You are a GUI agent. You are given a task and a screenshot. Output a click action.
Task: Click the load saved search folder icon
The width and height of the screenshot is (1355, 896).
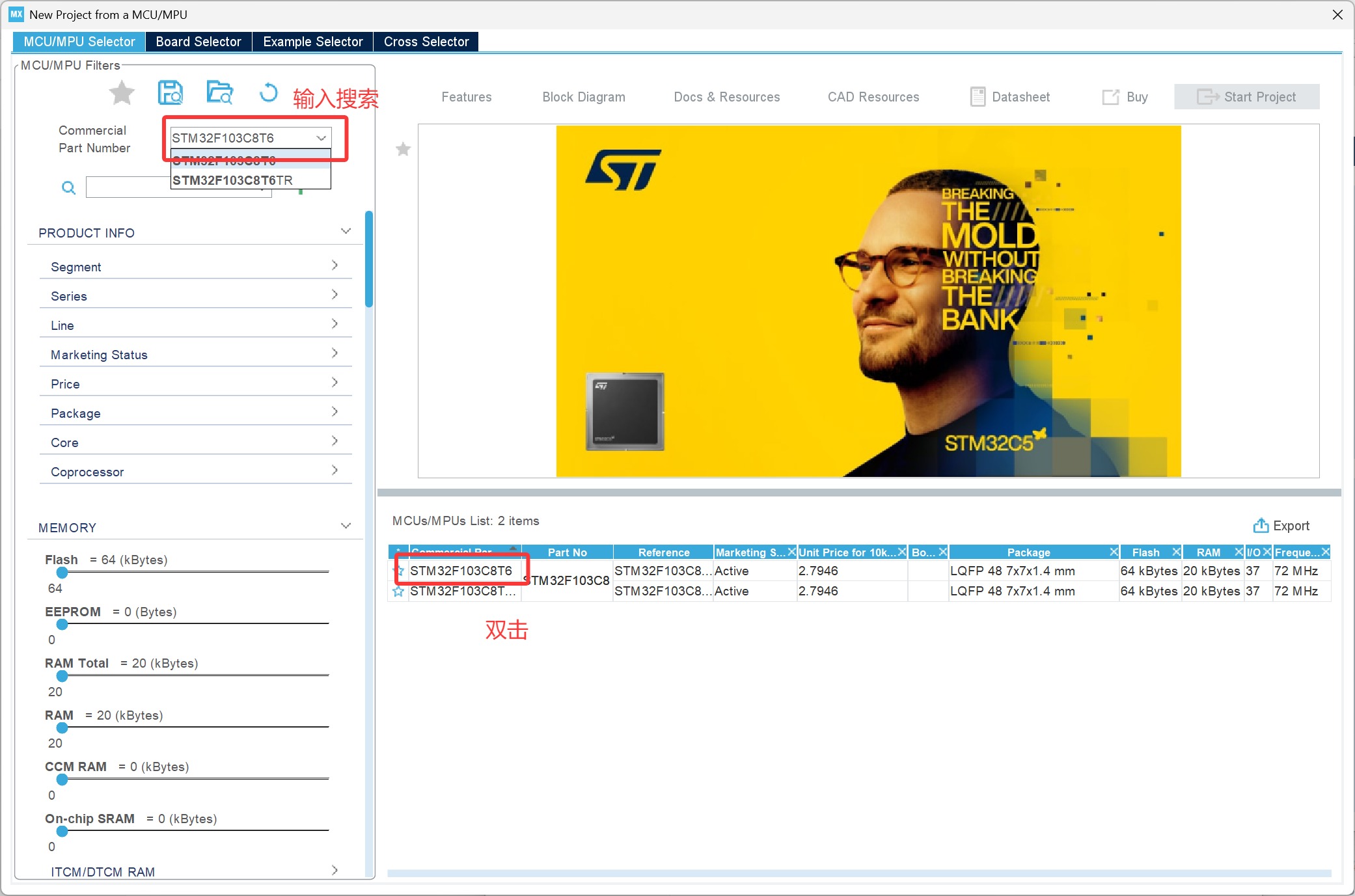(x=219, y=93)
